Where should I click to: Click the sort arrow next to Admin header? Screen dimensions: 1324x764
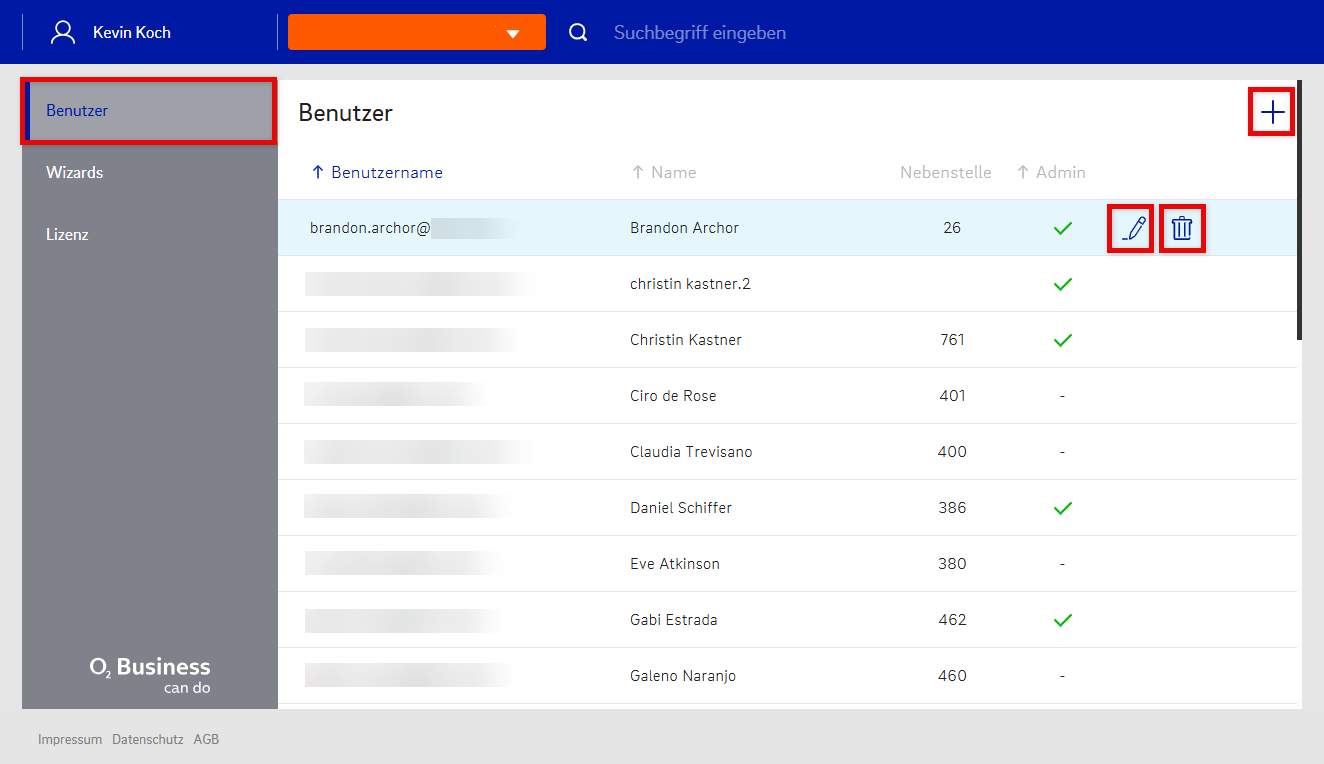[1023, 173]
